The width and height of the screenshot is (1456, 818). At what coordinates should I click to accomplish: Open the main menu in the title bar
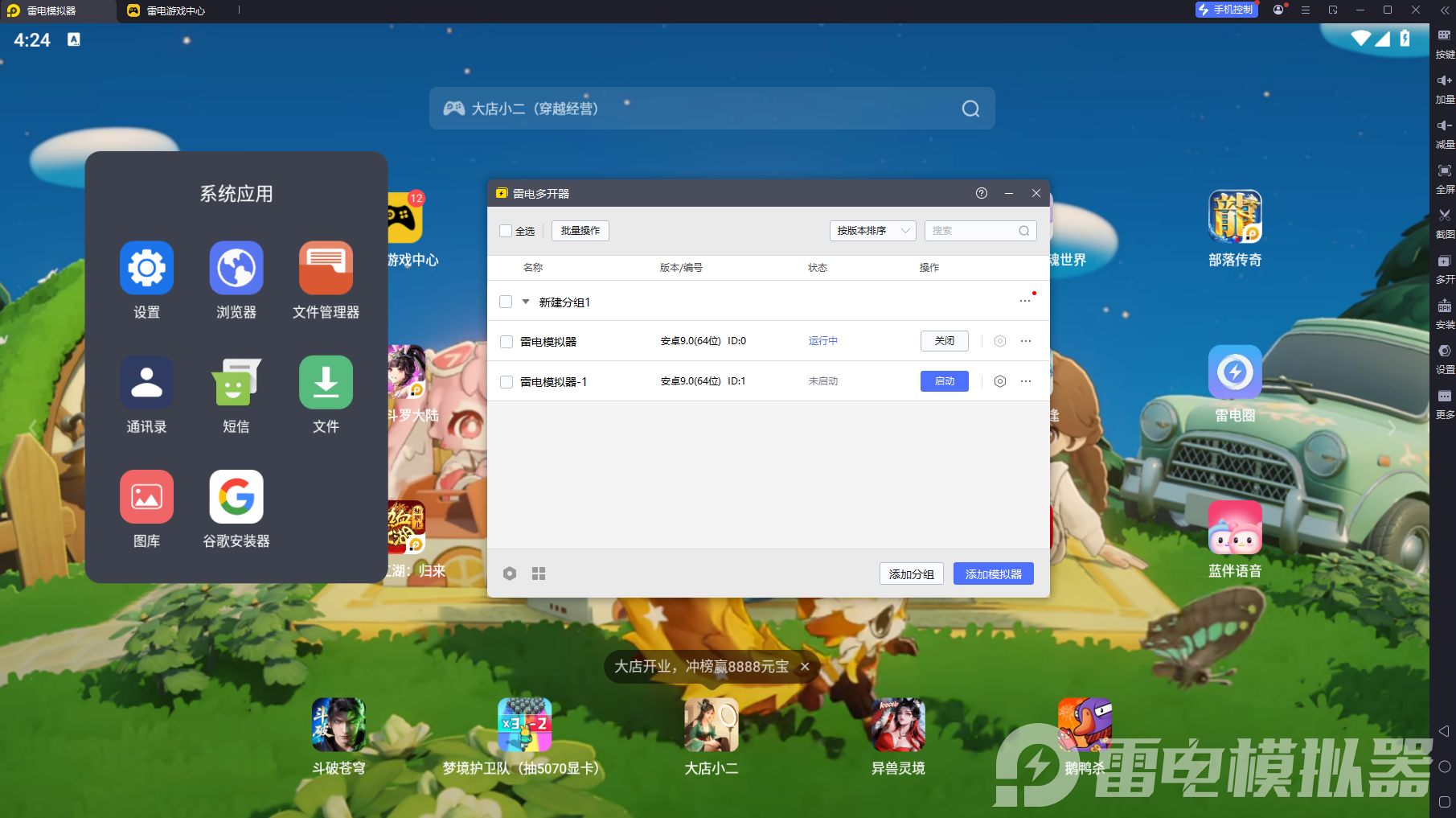pos(1306,10)
